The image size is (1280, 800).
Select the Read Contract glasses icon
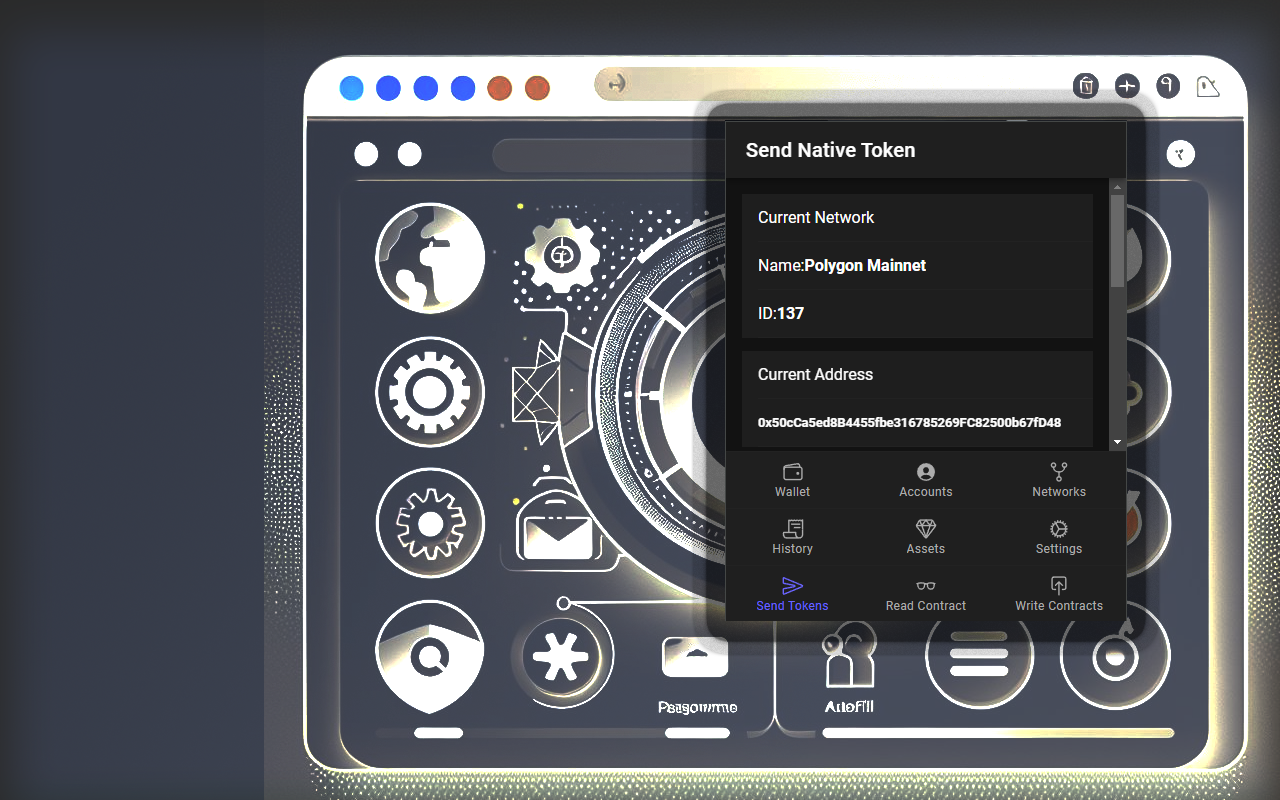tap(925, 594)
